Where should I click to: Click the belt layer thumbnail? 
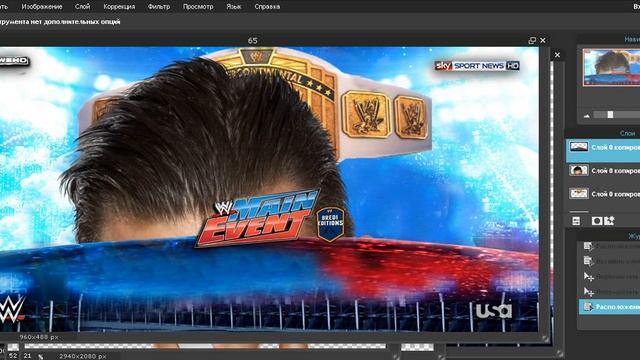[x=579, y=193]
